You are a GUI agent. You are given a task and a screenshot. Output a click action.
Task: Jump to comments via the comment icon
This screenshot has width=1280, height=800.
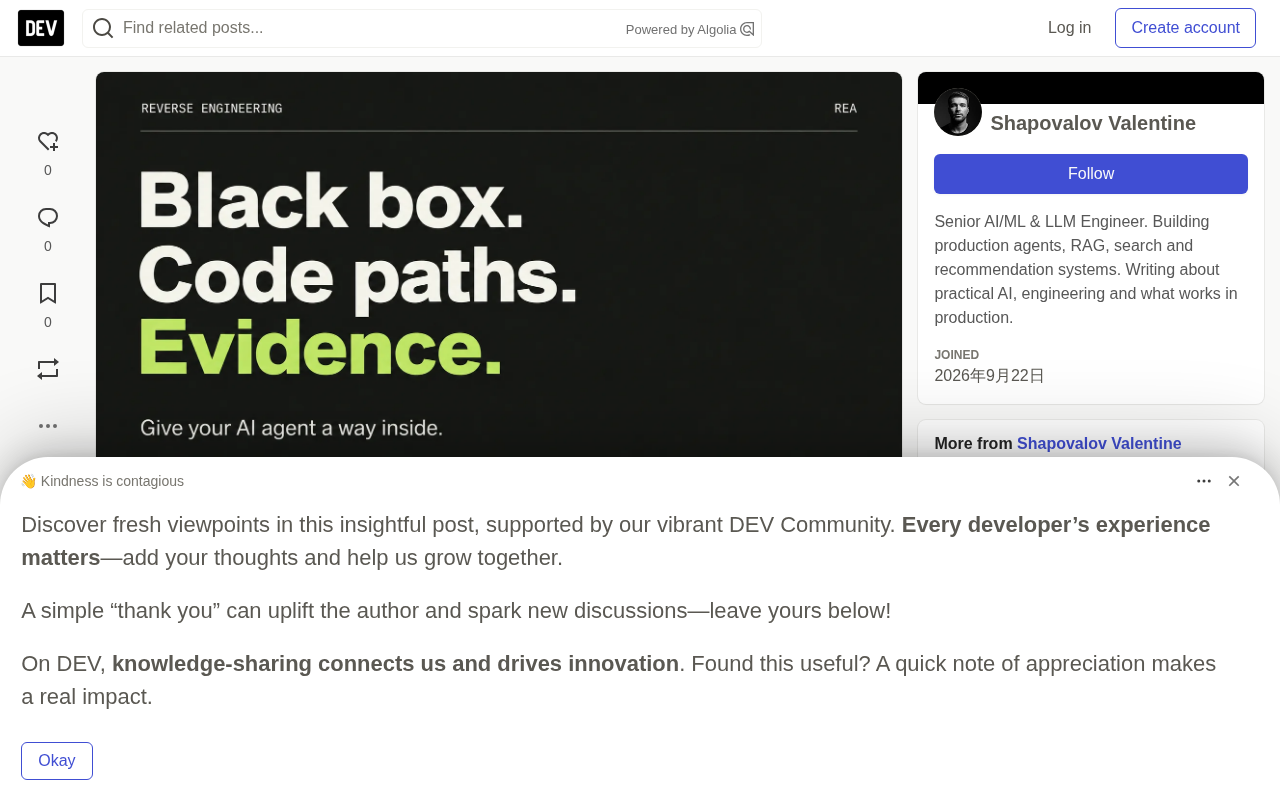[48, 218]
